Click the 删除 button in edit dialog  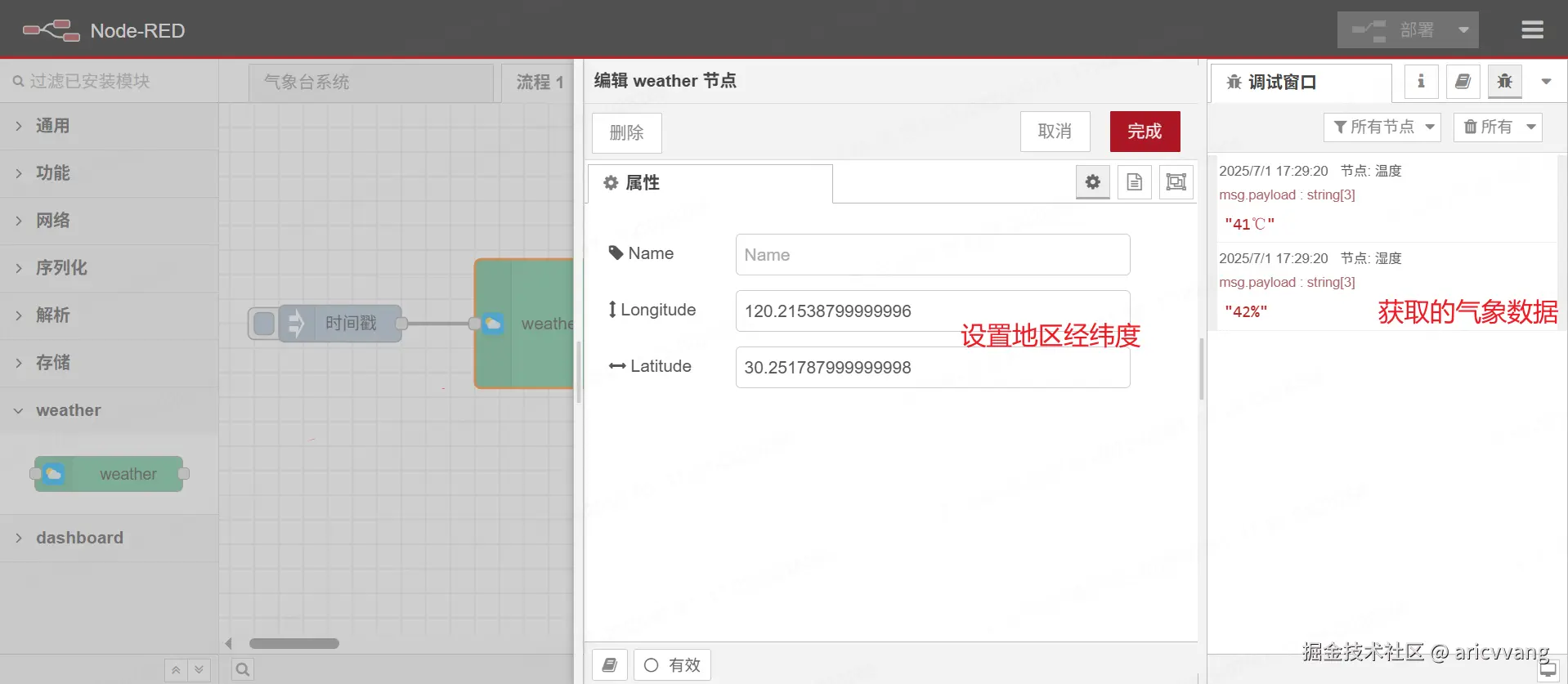627,132
